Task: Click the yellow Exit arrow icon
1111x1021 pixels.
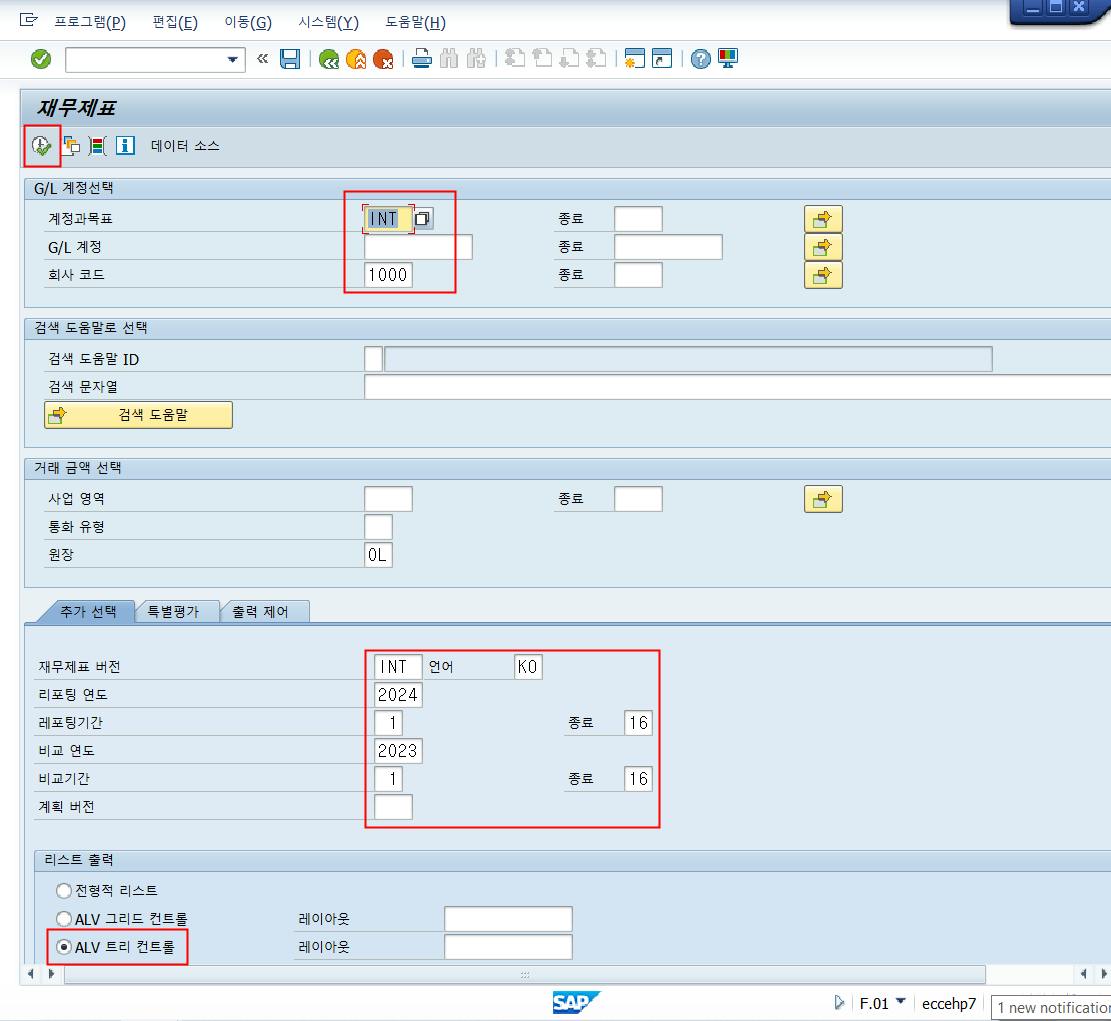Action: click(x=356, y=60)
